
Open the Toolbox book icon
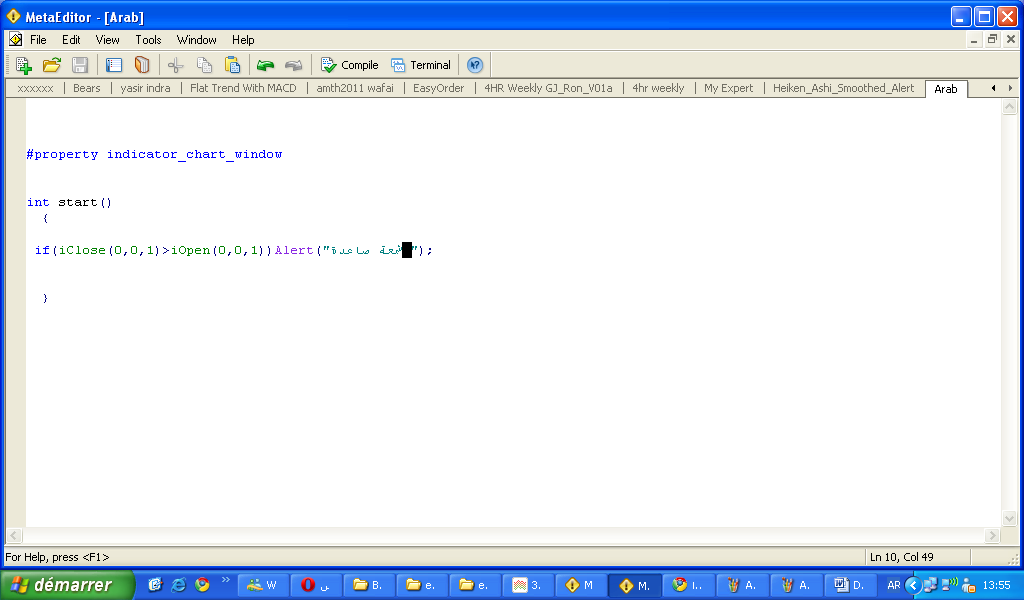pyautogui.click(x=142, y=65)
